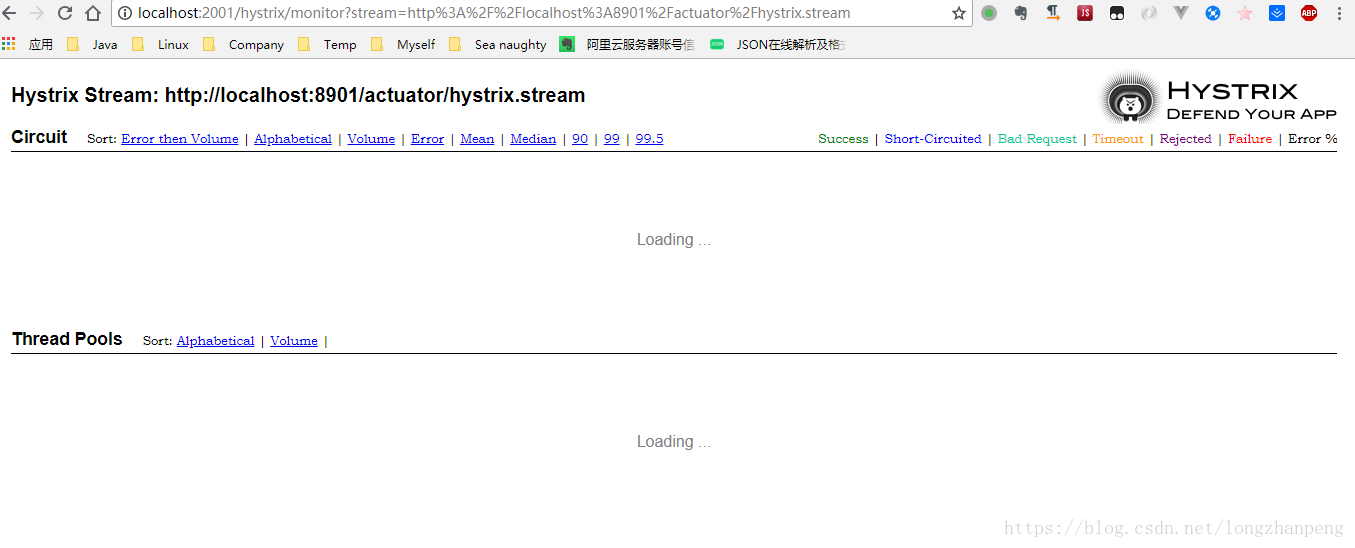Click the Hystrix Stream title heading
The width and height of the screenshot is (1355, 548).
click(x=298, y=96)
